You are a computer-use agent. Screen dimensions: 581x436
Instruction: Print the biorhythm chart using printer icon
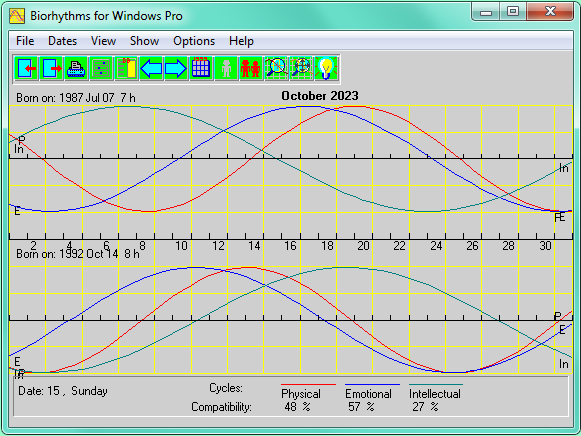coord(76,68)
